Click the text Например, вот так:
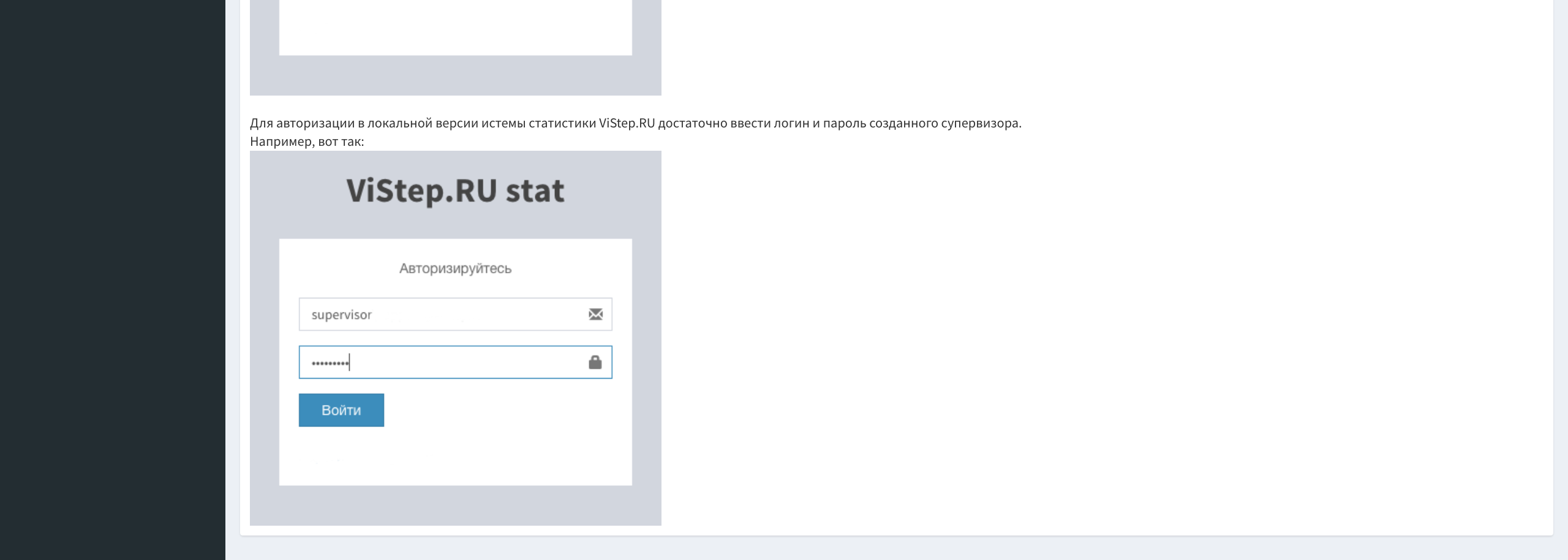This screenshot has height=560, width=1568. pos(307,142)
